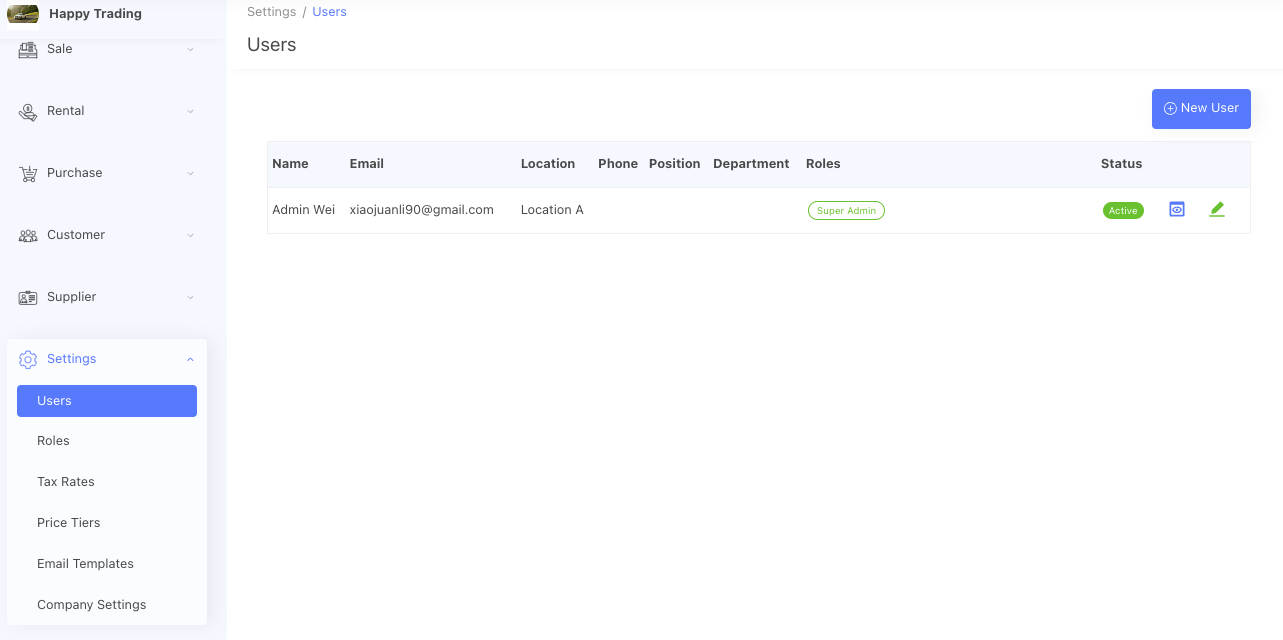The height and width of the screenshot is (640, 1283).
Task: Edit Admin Wei with pencil icon
Action: pyautogui.click(x=1217, y=210)
